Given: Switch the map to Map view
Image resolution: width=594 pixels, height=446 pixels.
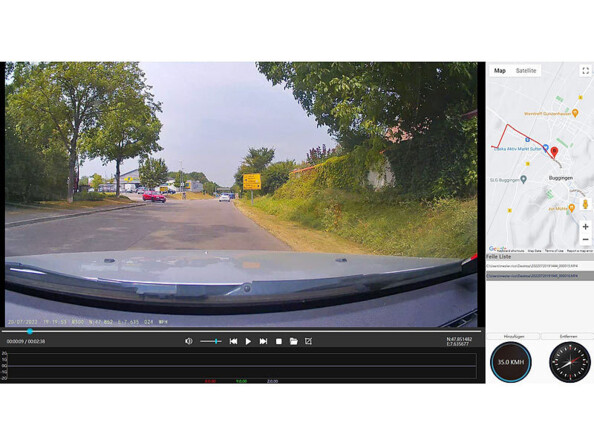Looking at the screenshot, I should click(x=500, y=70).
